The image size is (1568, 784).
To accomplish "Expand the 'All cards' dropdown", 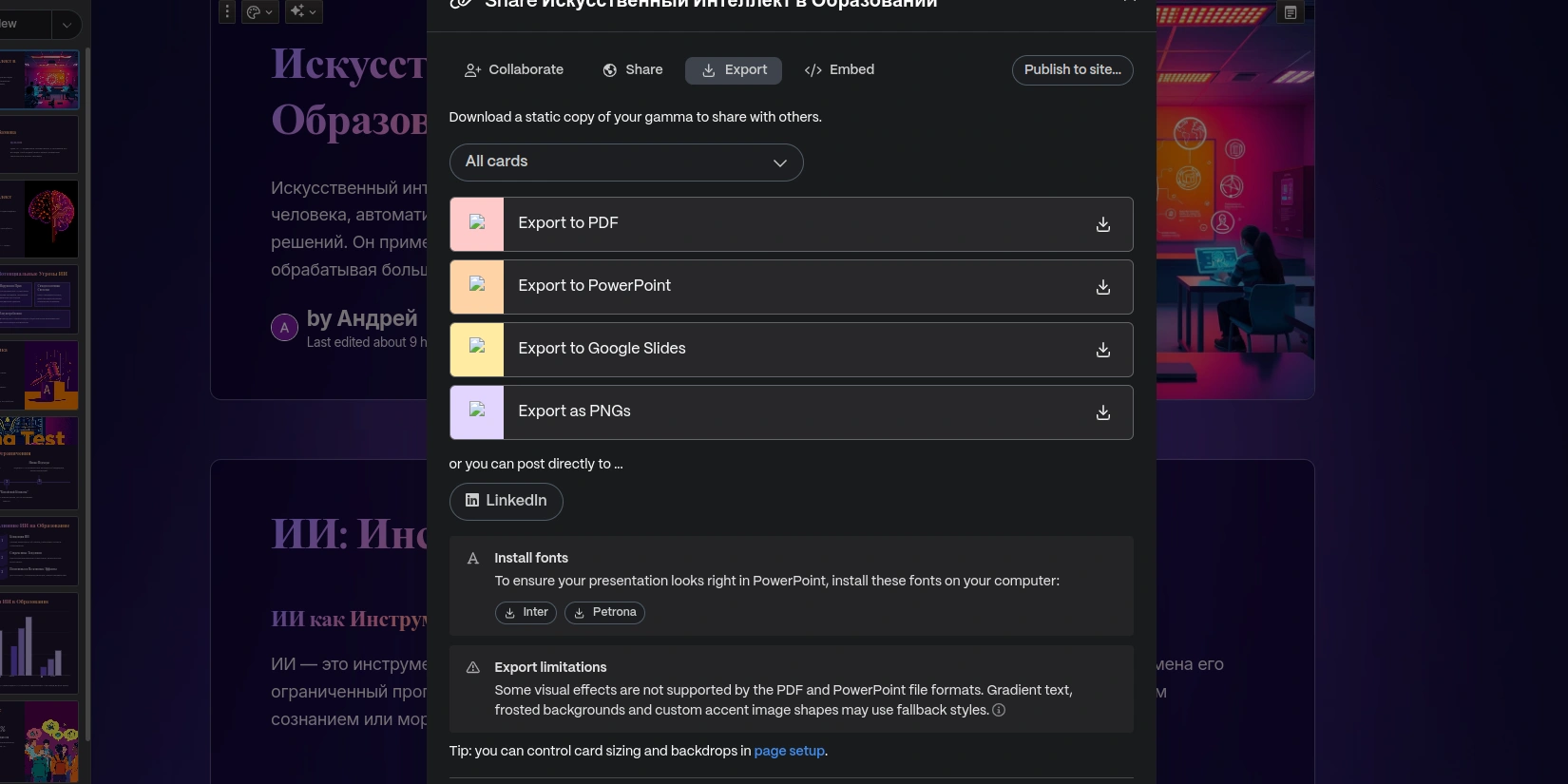I will click(626, 163).
